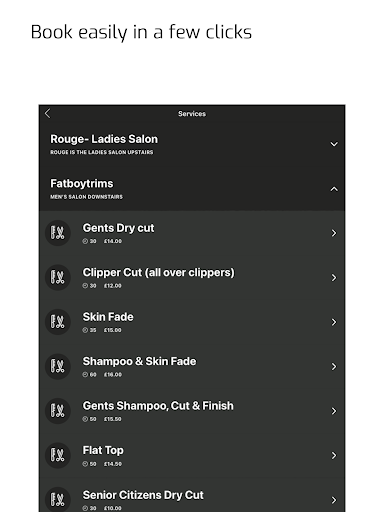The width and height of the screenshot is (384, 512).
Task: Select the Shampoo & Skin Fade service
Action: click(192, 366)
